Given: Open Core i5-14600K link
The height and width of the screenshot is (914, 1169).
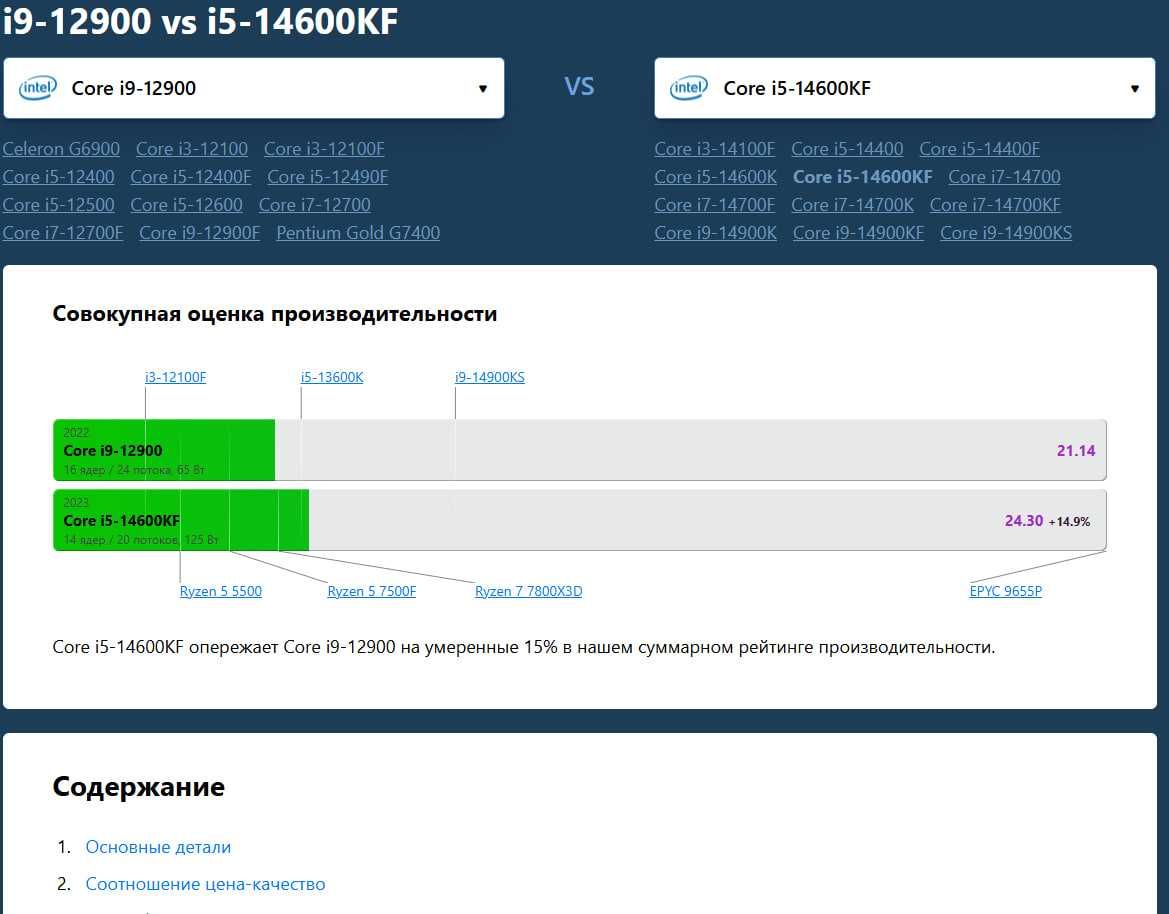Looking at the screenshot, I should click(x=716, y=177).
